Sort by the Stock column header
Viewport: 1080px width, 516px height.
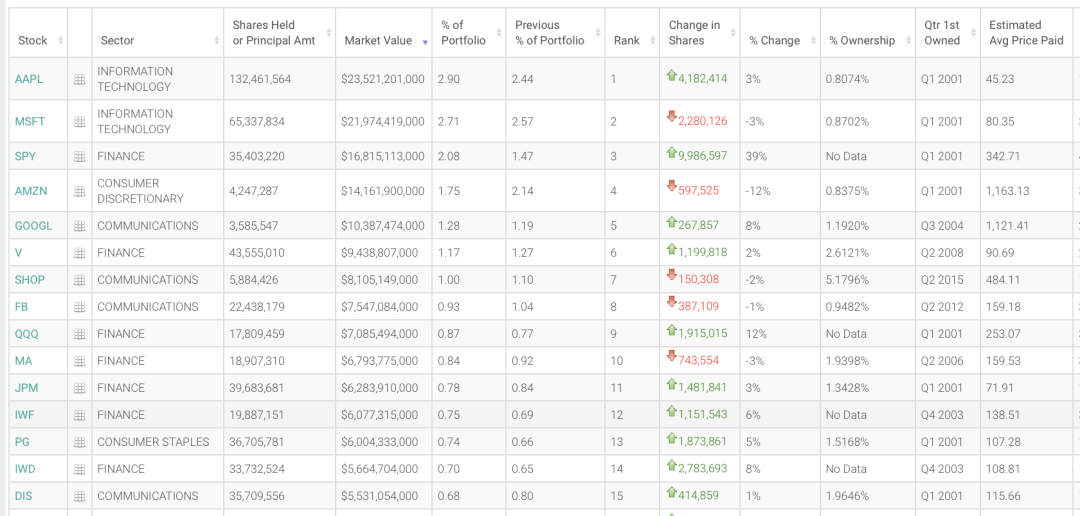(33, 41)
